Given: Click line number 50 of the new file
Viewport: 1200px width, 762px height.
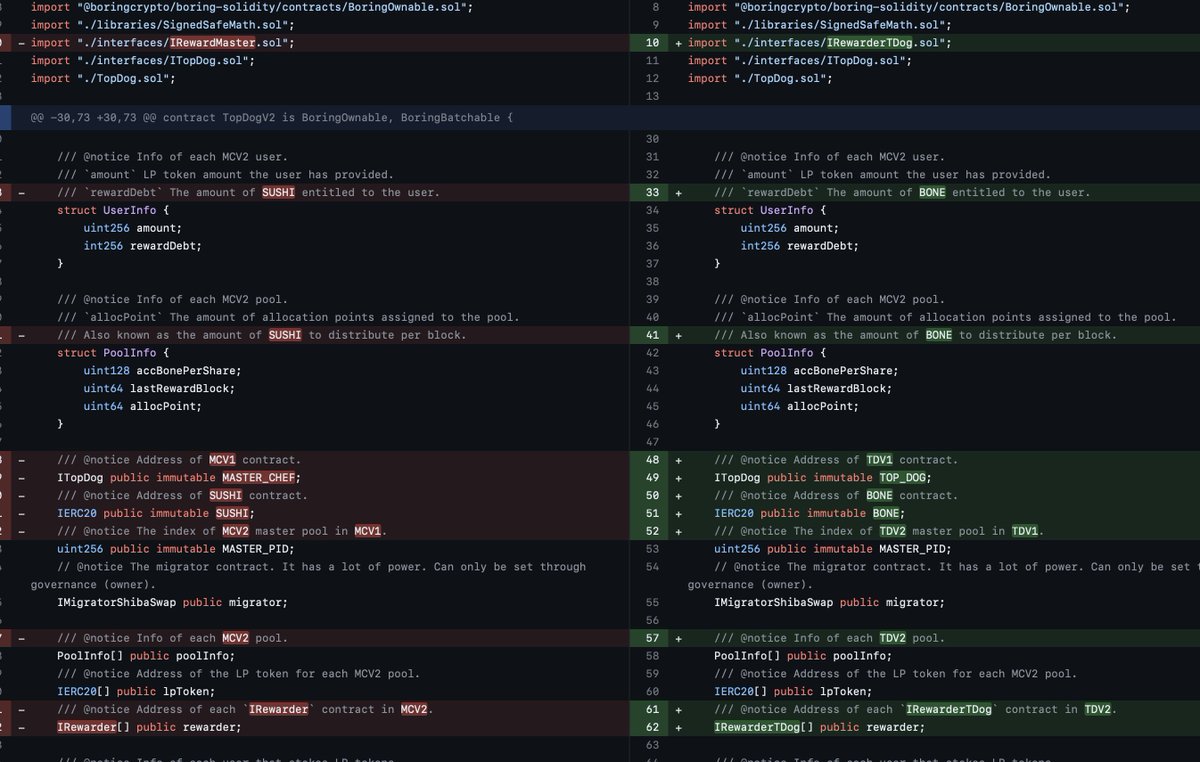Looking at the screenshot, I should point(652,496).
